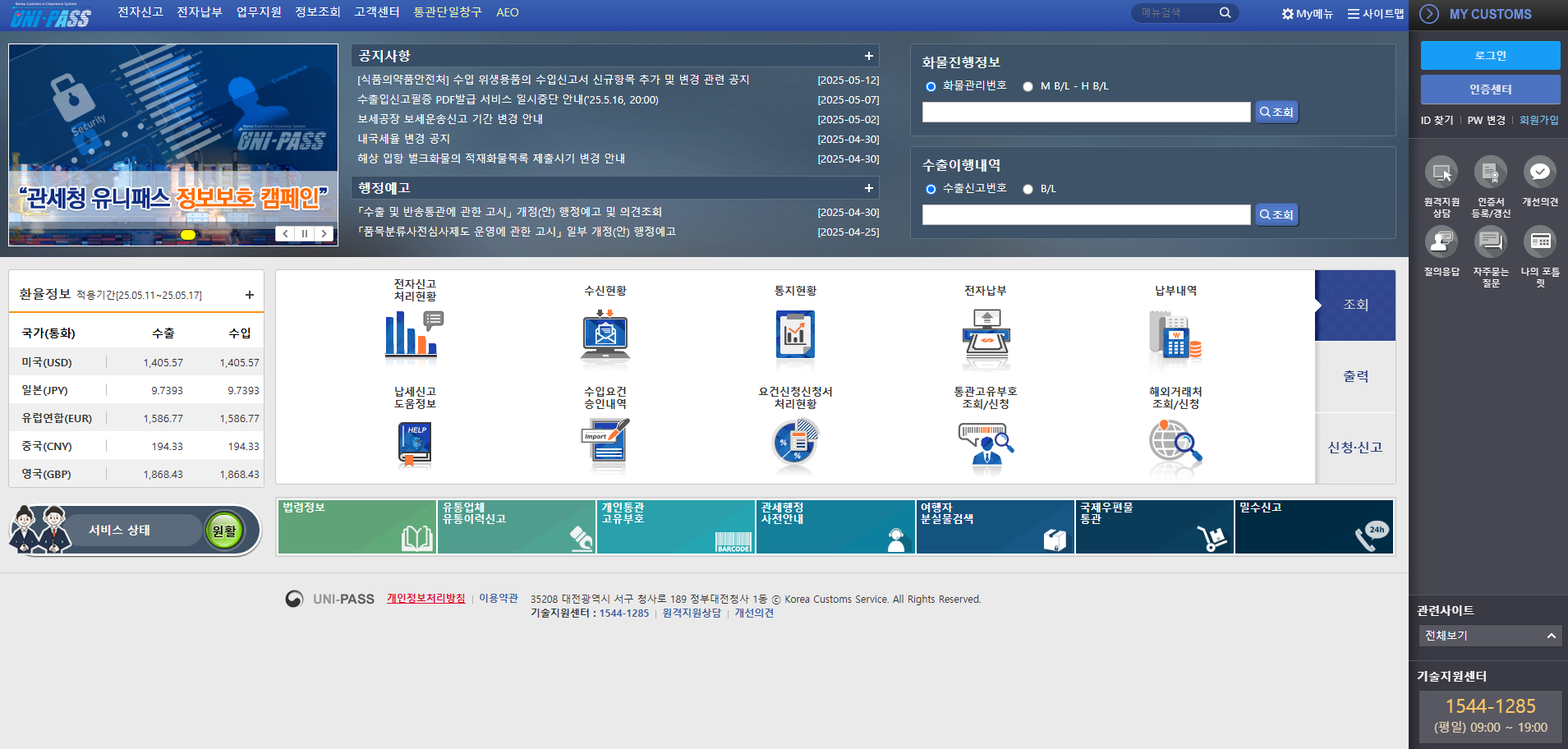The width and height of the screenshot is (1568, 749).
Task: Select the M B/L - H B/L radio button
Action: [1028, 85]
